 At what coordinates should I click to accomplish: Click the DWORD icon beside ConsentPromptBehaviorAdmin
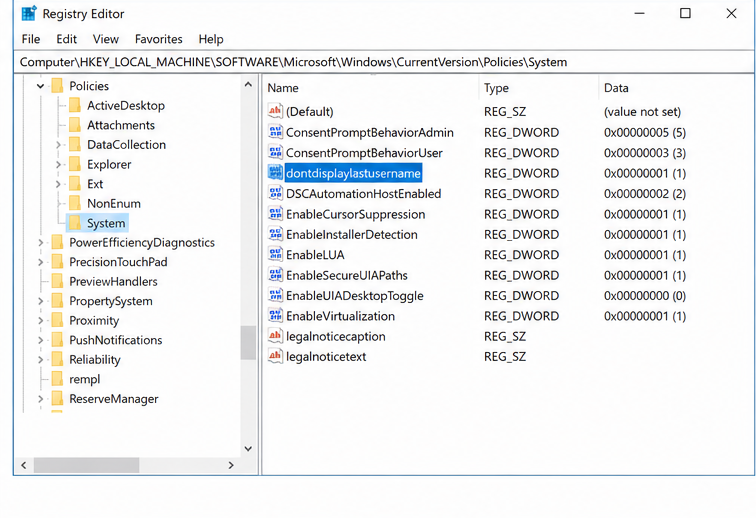275,132
